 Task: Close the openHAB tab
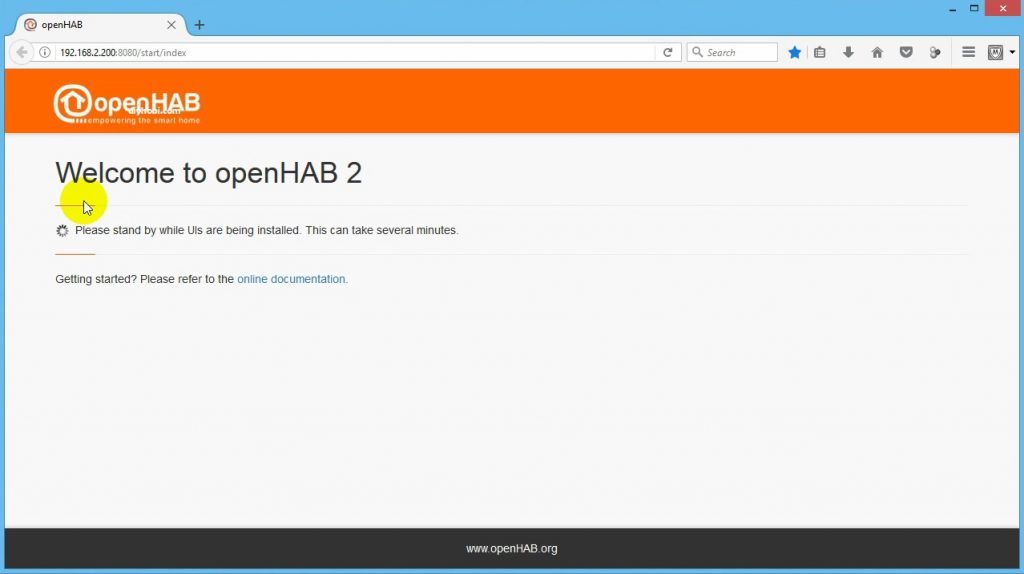pos(171,25)
